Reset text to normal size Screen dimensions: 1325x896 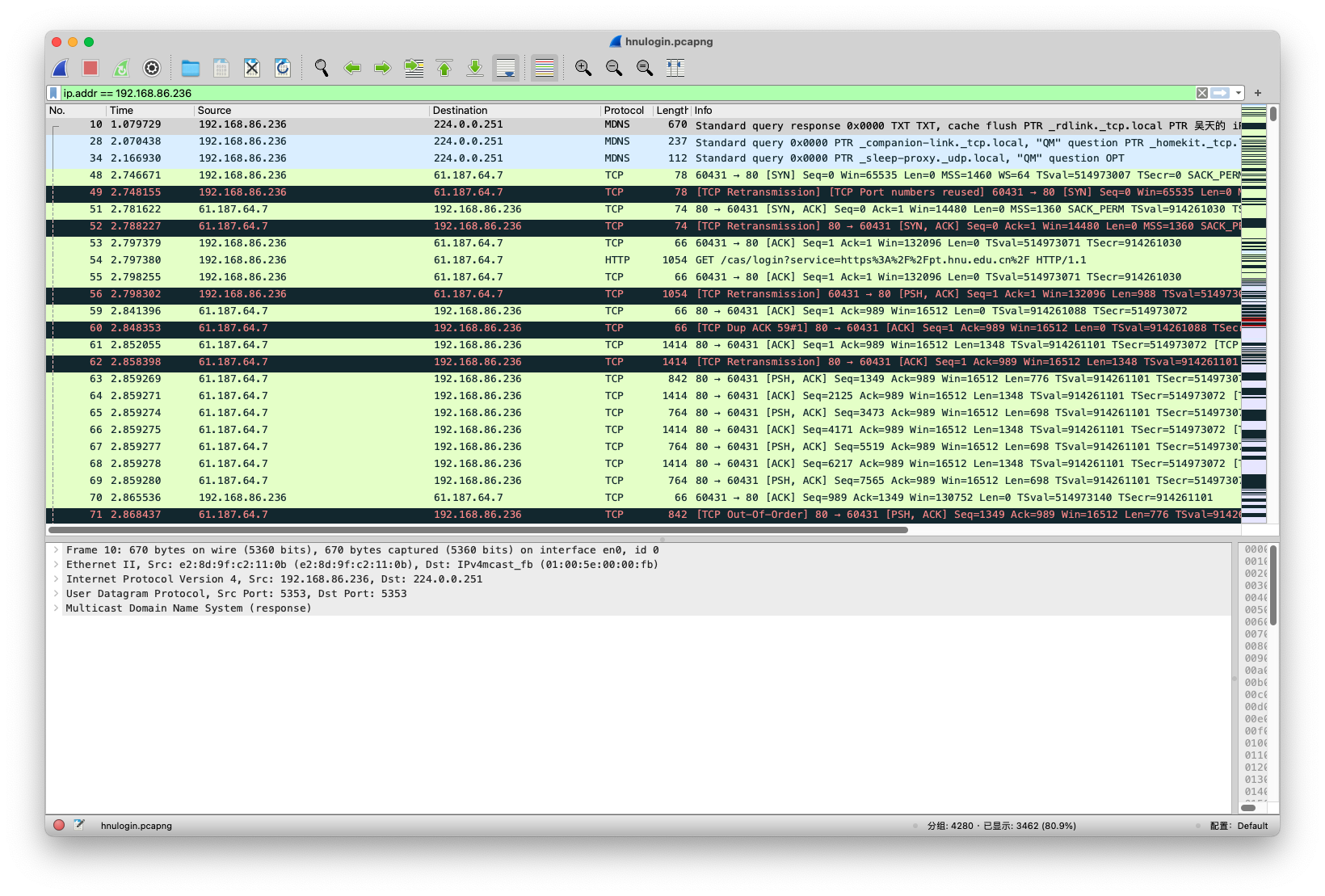[645, 68]
